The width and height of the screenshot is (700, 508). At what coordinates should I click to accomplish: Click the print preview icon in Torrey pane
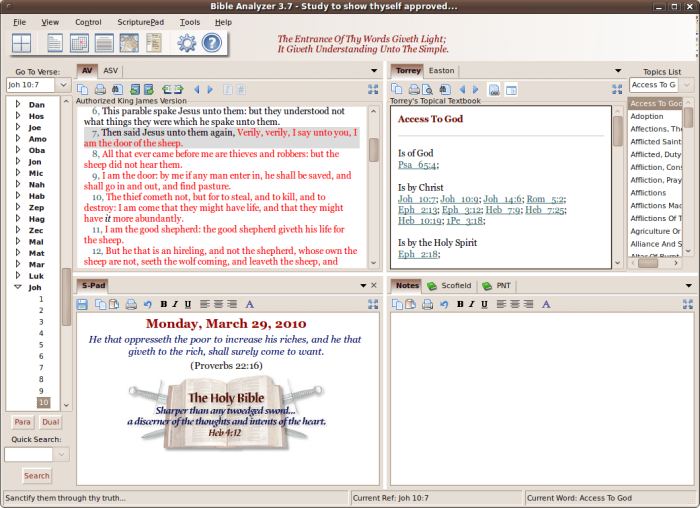point(427,89)
